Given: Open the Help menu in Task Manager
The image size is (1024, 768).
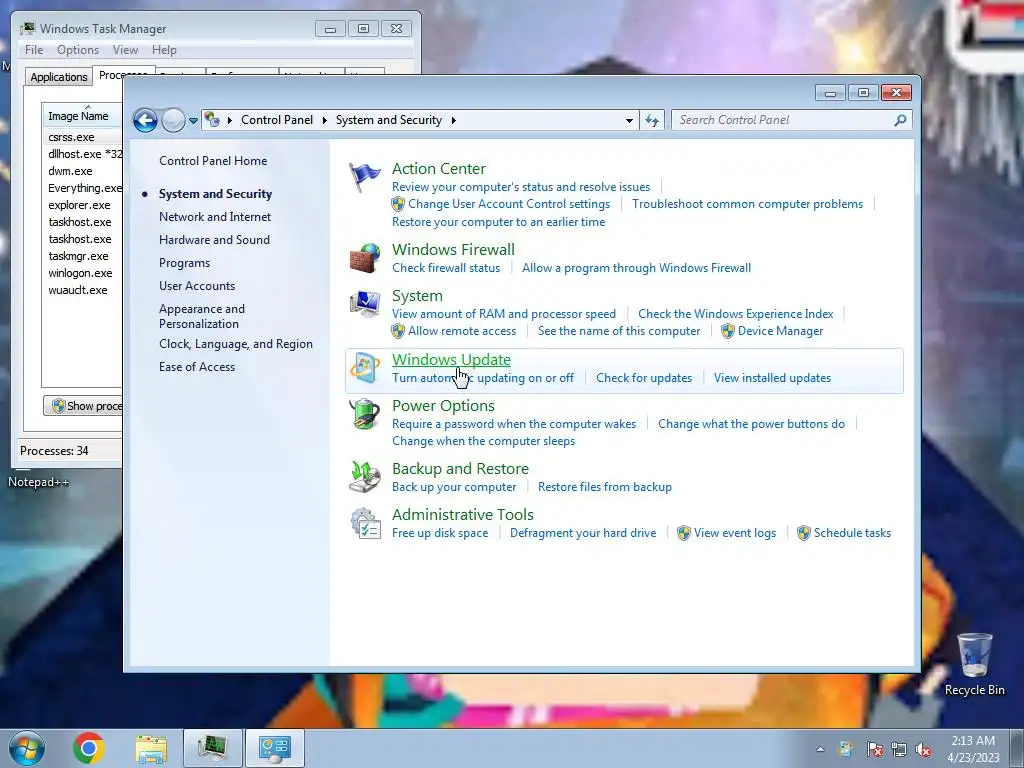Looking at the screenshot, I should 164,50.
